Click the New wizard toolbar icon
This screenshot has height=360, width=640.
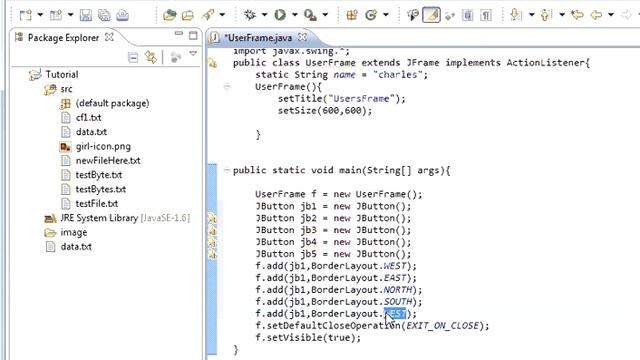(x=25, y=15)
